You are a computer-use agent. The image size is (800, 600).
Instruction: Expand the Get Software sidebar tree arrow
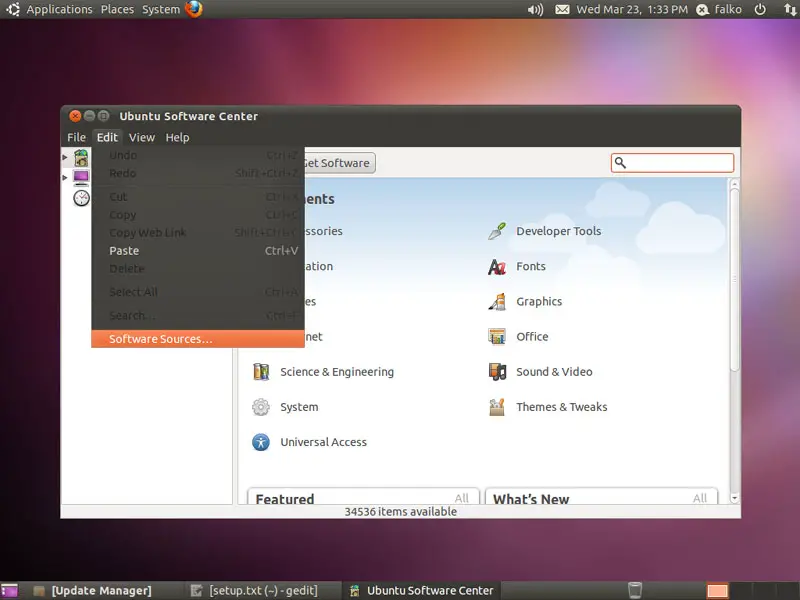[65, 157]
